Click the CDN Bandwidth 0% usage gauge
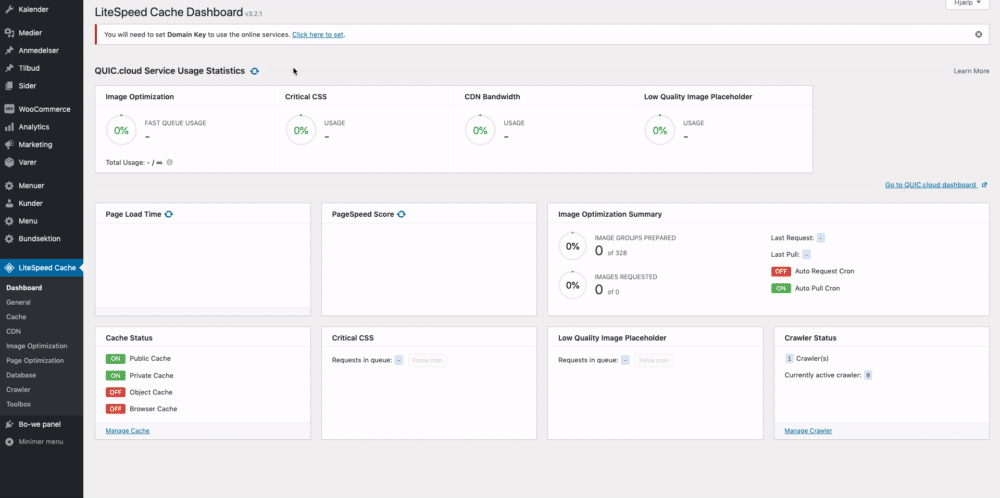 tap(480, 130)
